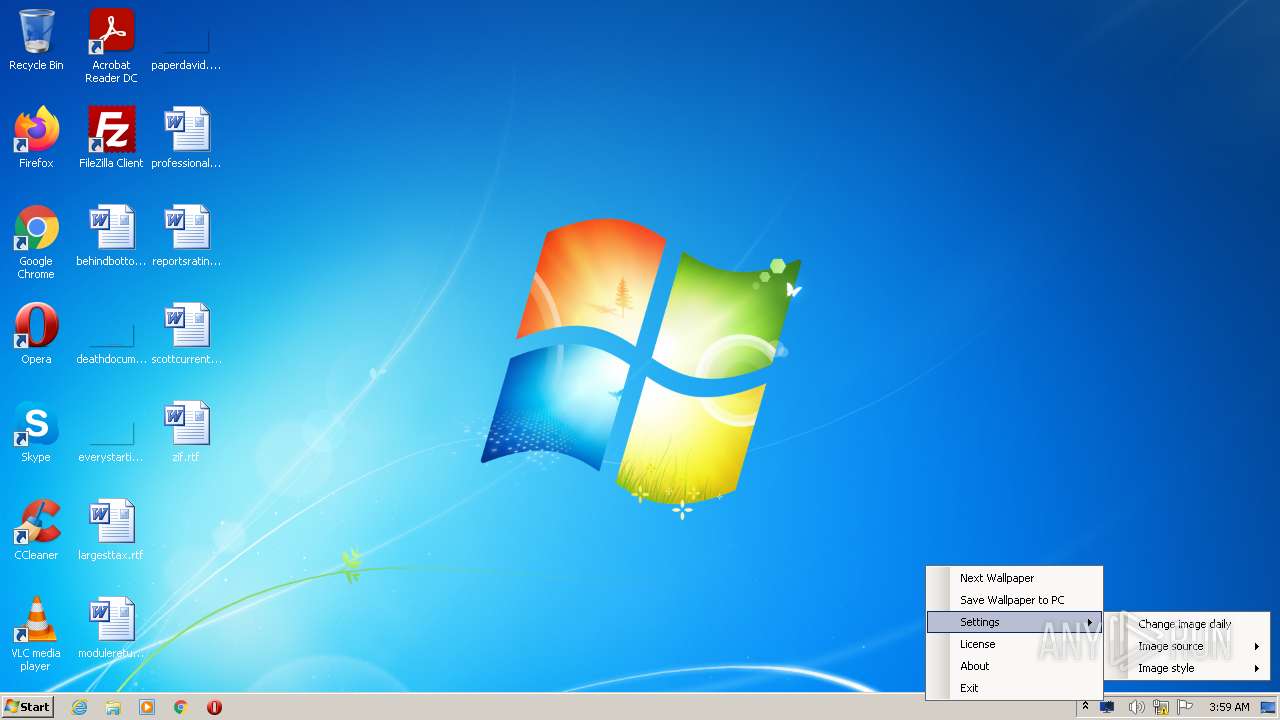Open CCleaner desktop shortcut
Screen dimensions: 1280x720
[x=36, y=530]
